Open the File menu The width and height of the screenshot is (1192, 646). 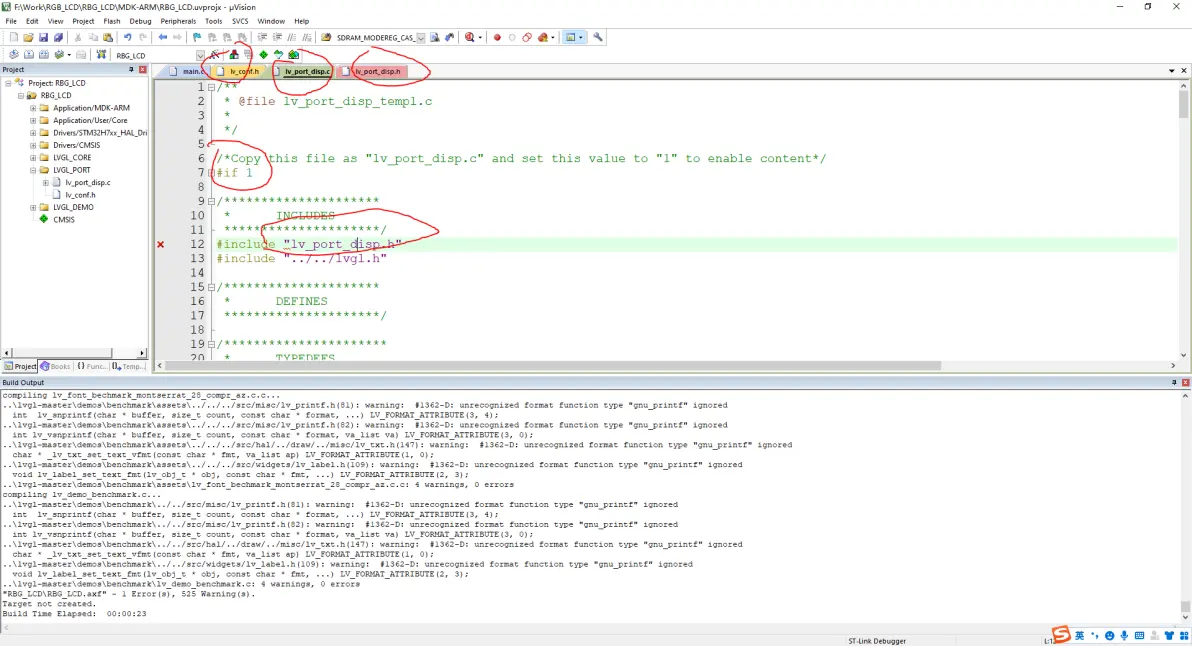pos(11,21)
